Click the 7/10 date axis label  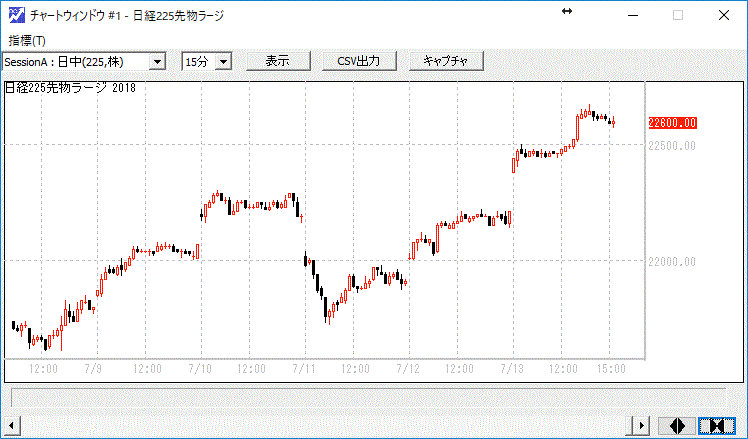pyautogui.click(x=200, y=369)
